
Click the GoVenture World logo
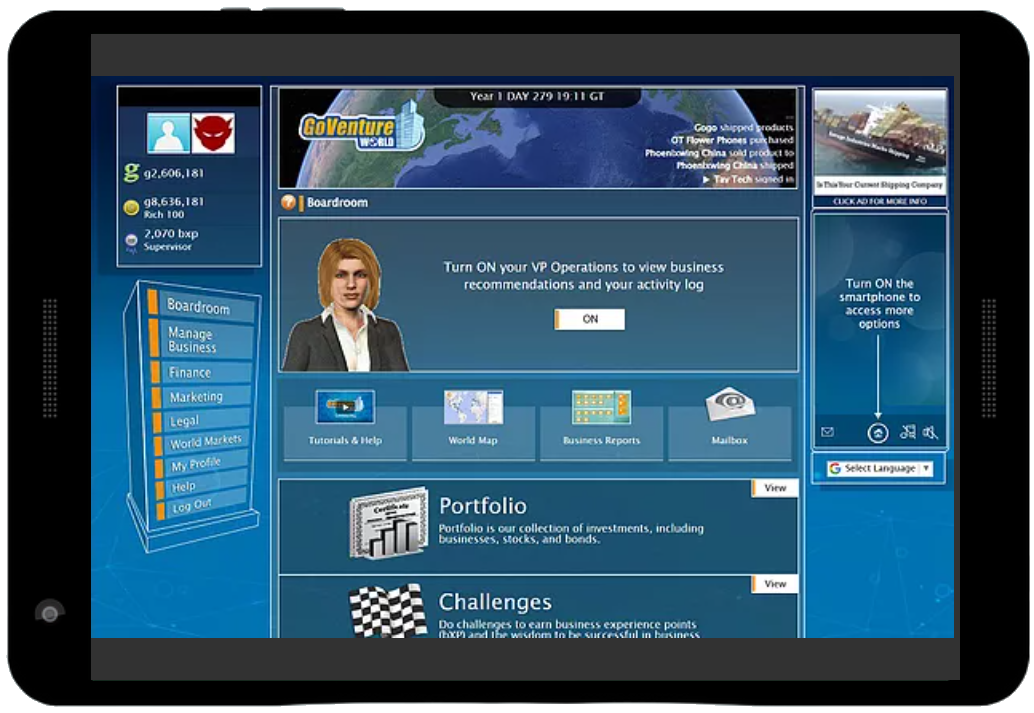coord(361,127)
